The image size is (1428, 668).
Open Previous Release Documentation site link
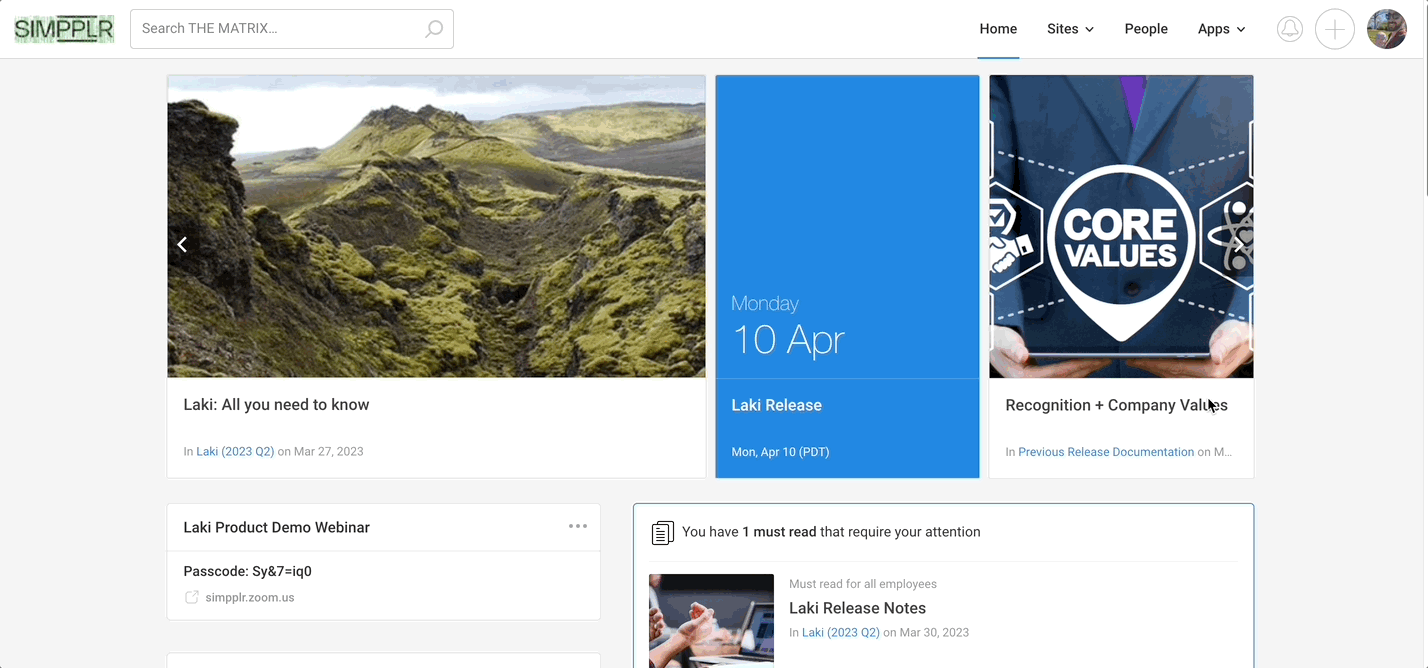1106,452
